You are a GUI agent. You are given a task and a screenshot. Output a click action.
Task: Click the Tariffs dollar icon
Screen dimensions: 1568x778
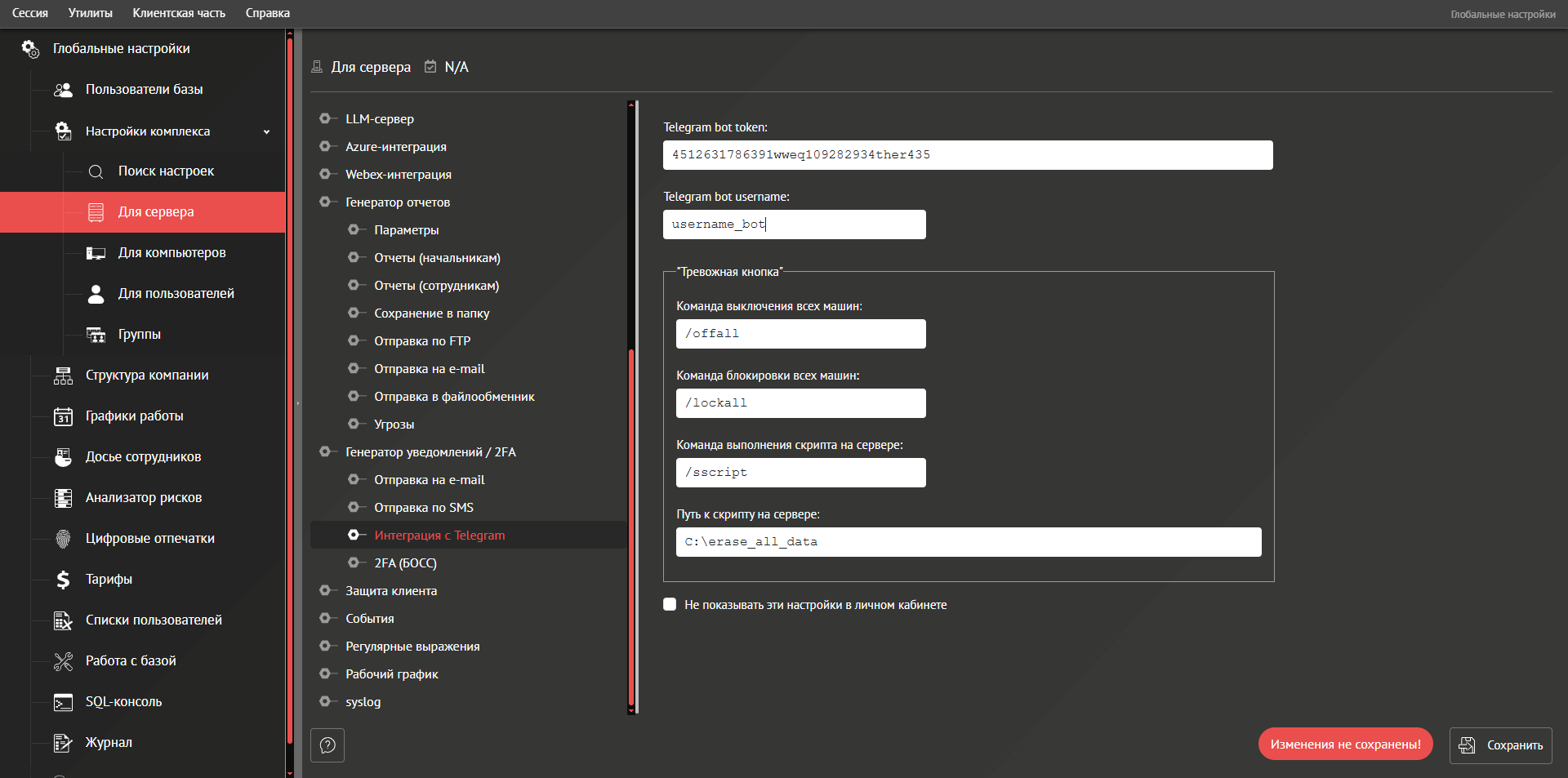[63, 580]
